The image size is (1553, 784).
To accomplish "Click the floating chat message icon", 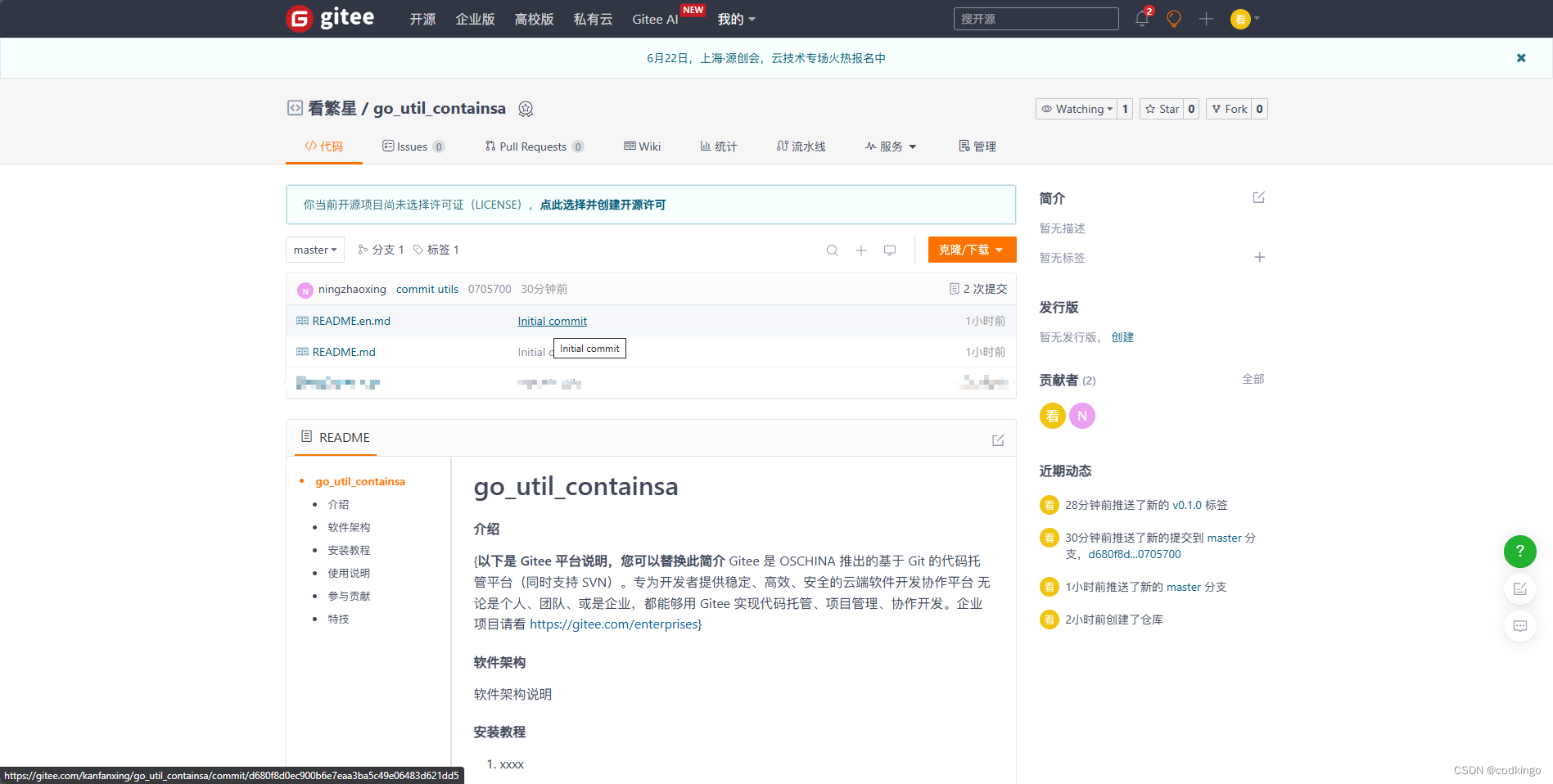I will [1520, 626].
